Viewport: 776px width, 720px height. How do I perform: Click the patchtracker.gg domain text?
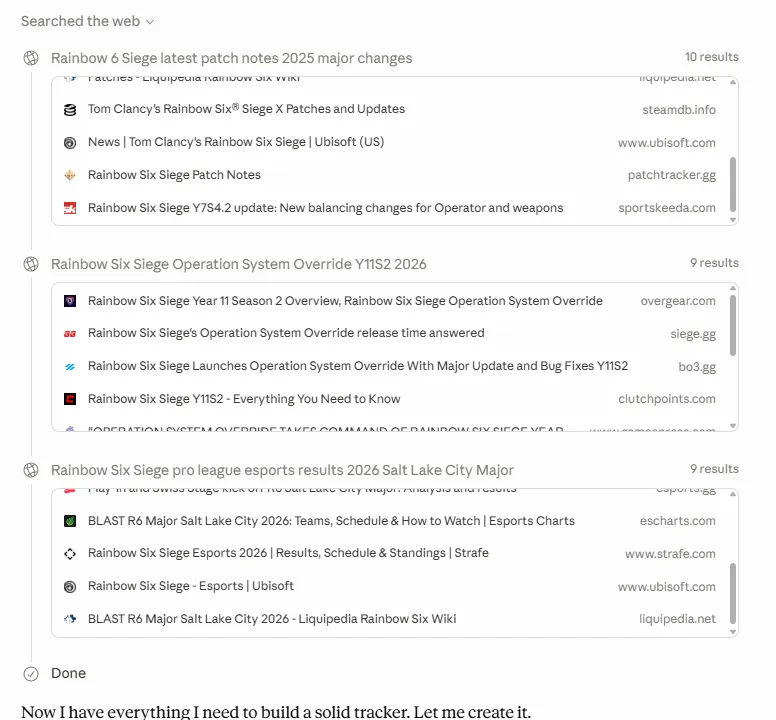tap(672, 175)
